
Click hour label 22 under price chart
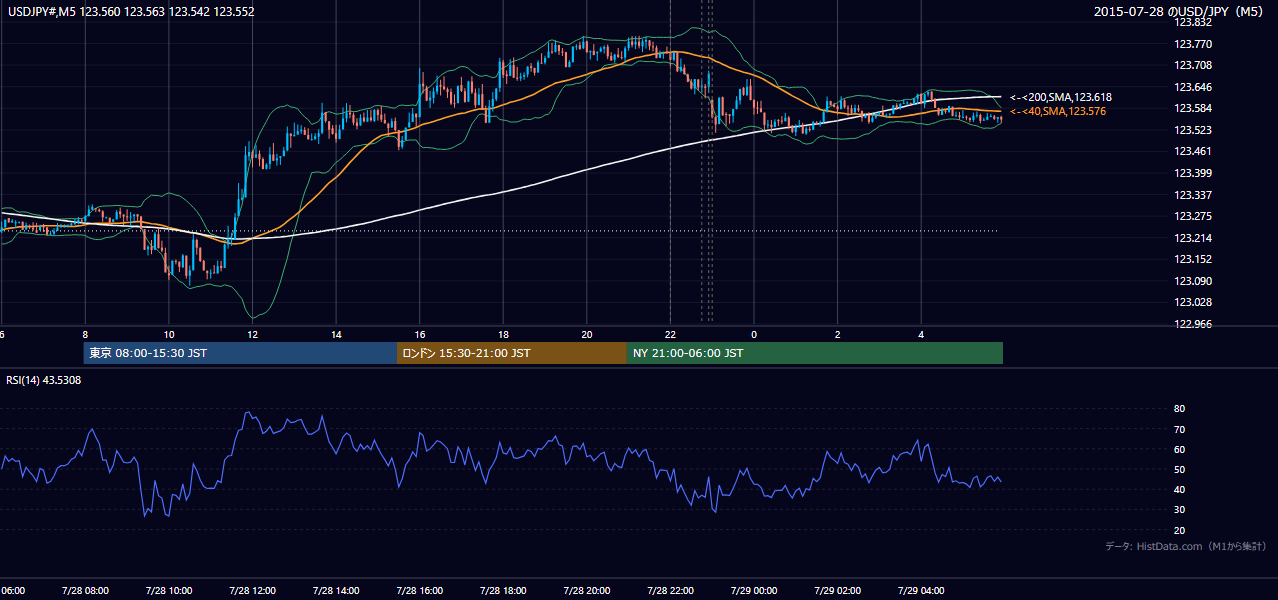tap(670, 335)
